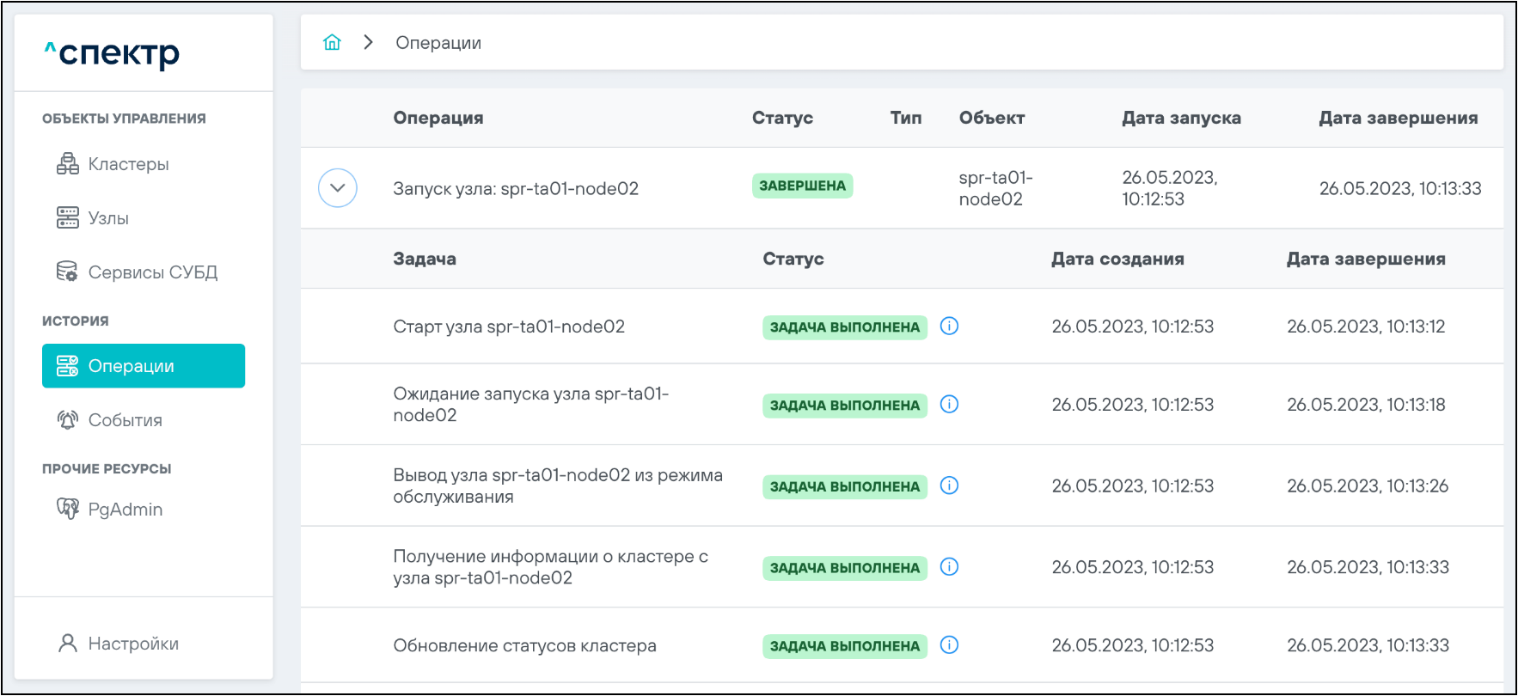Viewport: 1518px width, 696px height.
Task: Click the 'Операция' column header
Action: [x=438, y=118]
